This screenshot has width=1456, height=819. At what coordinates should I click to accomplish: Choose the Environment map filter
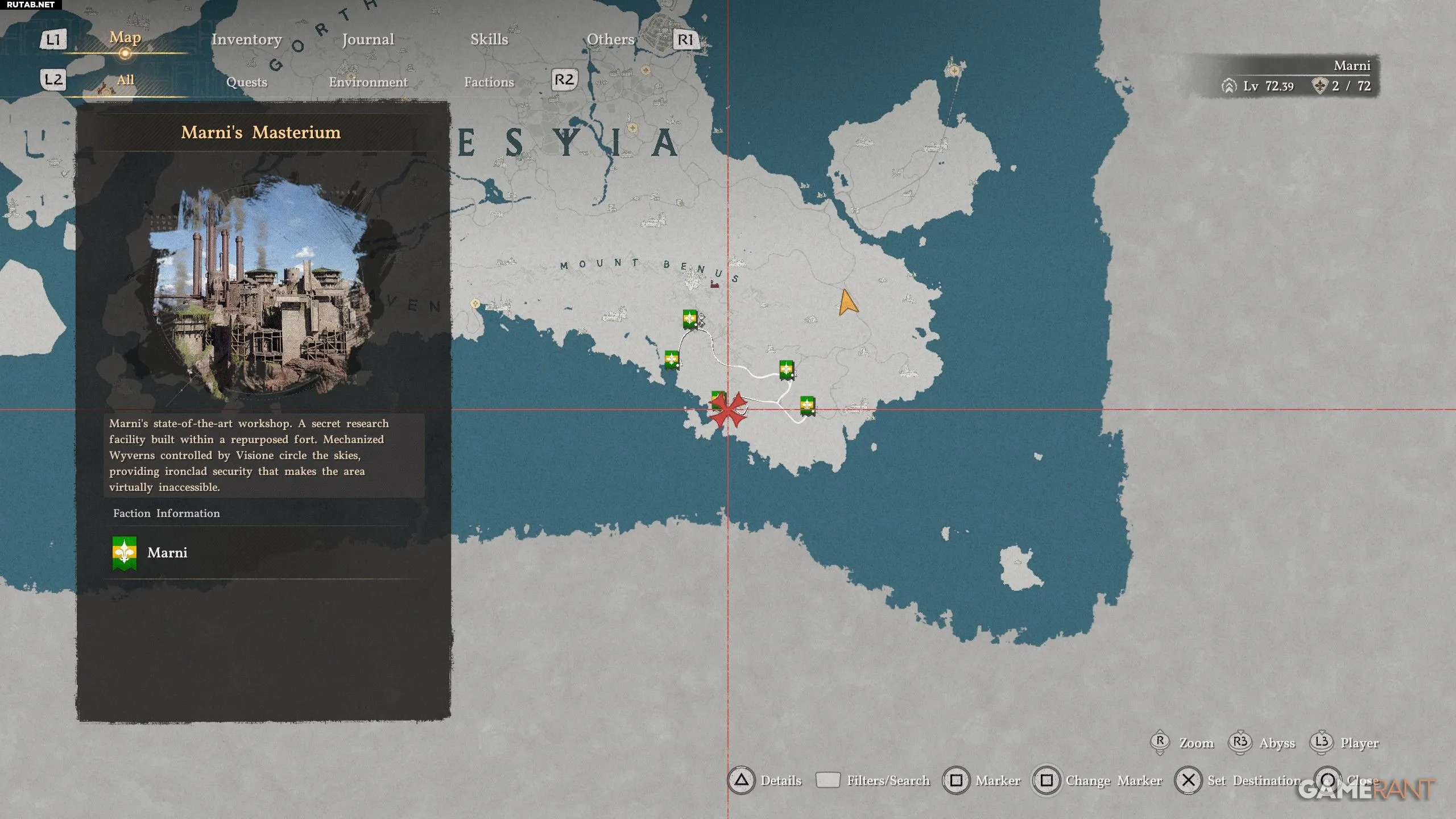(367, 82)
